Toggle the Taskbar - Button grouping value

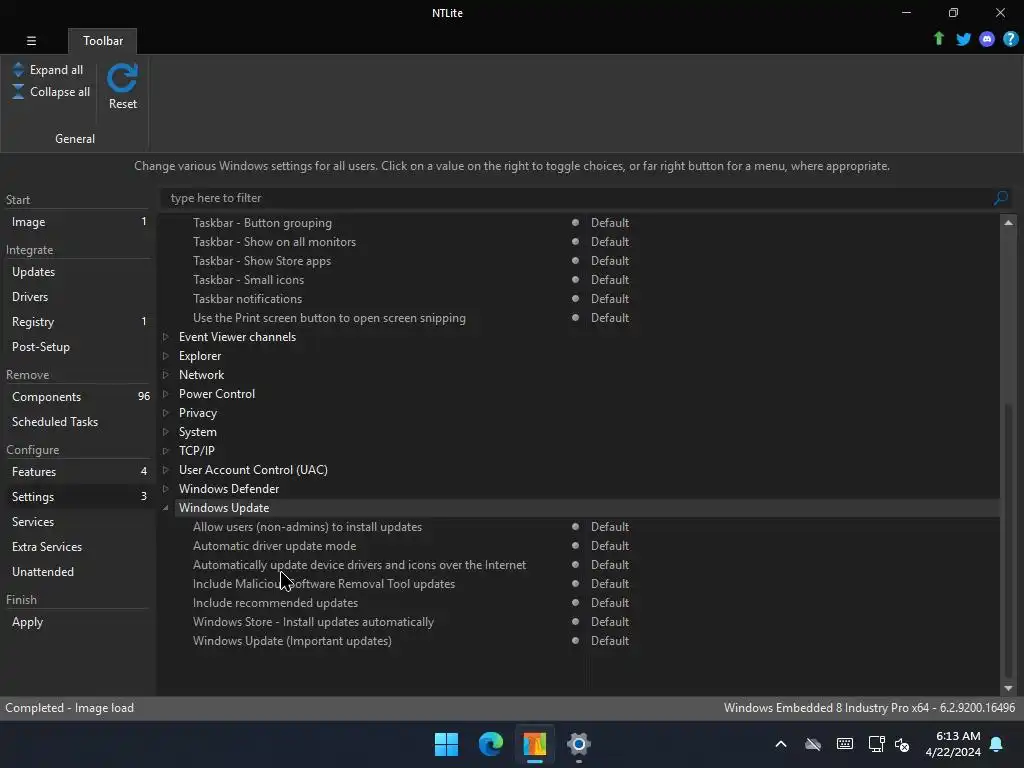click(609, 223)
